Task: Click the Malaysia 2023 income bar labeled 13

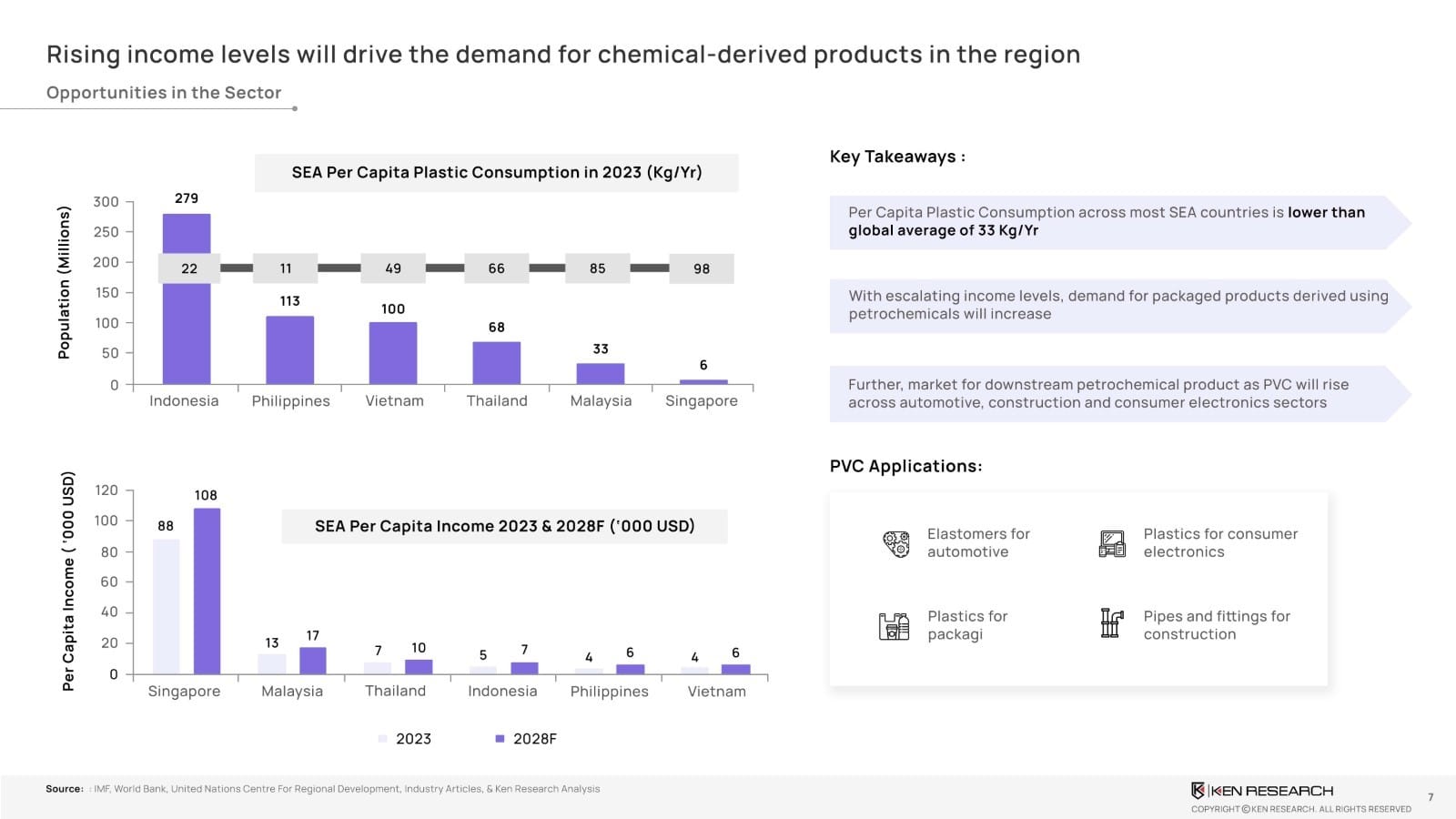Action: coord(272,663)
